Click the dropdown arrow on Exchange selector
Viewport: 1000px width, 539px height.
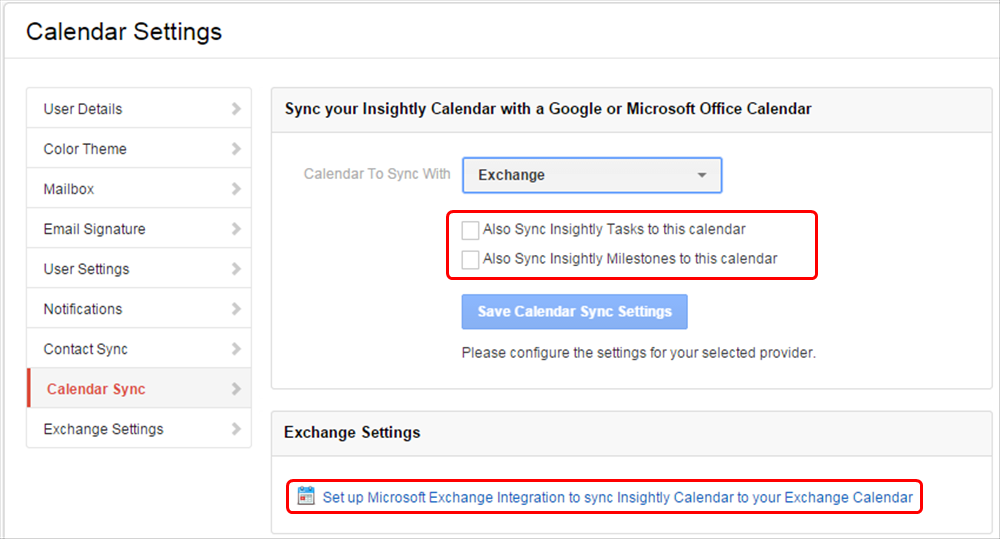click(702, 175)
